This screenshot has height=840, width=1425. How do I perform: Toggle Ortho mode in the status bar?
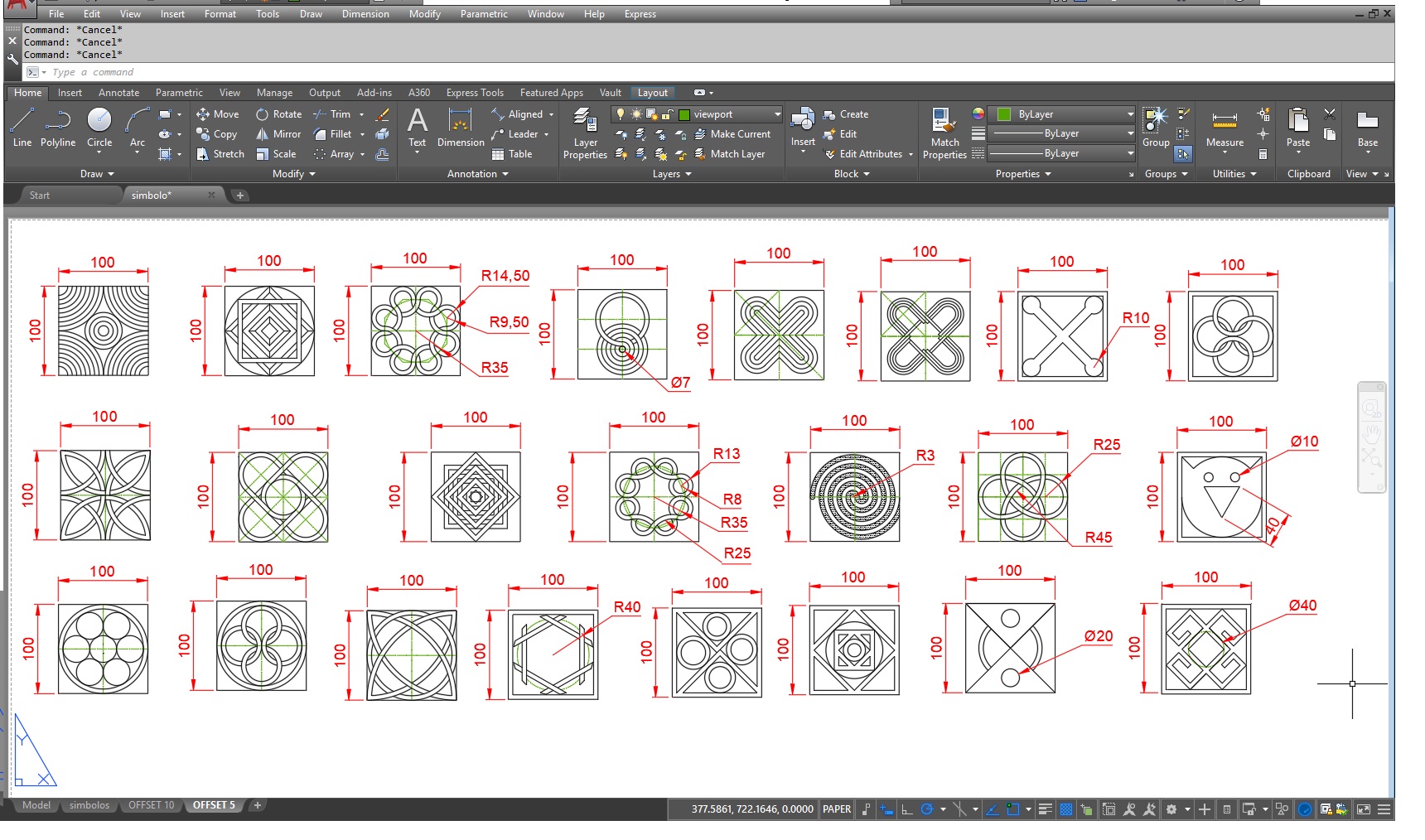pyautogui.click(x=907, y=809)
